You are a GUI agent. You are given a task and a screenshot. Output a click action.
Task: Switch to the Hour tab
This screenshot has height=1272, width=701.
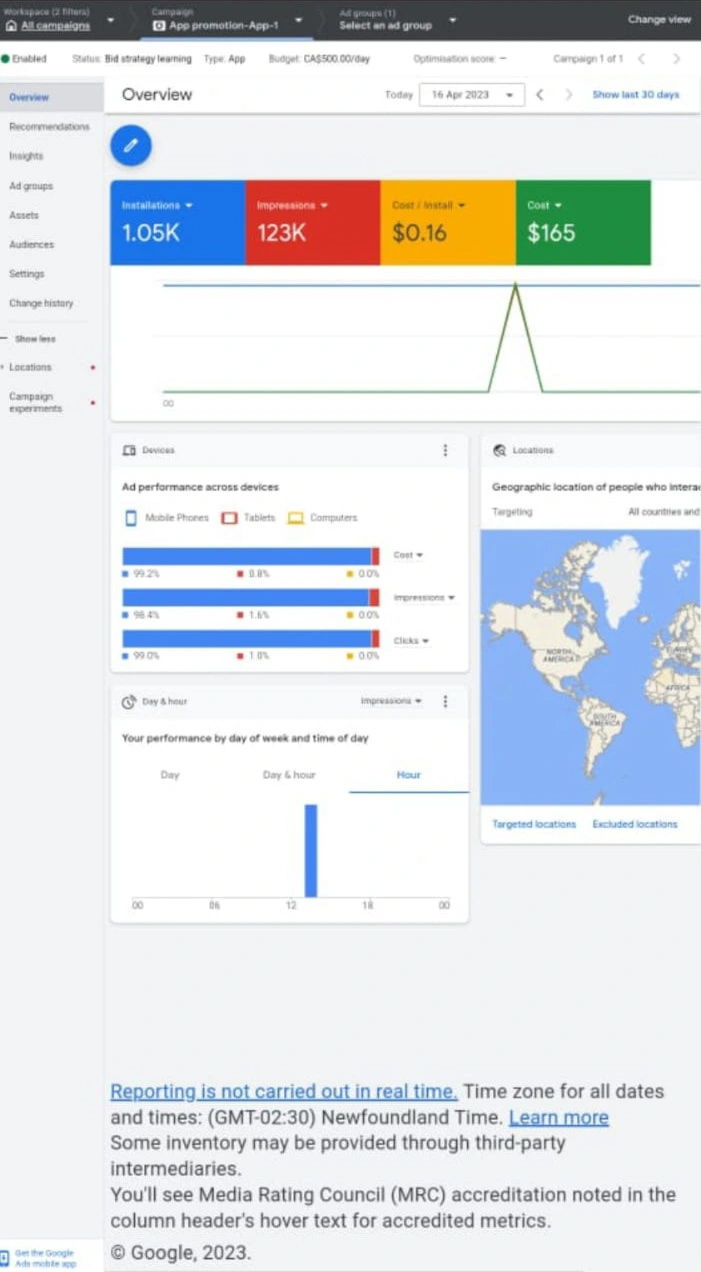pyautogui.click(x=409, y=775)
